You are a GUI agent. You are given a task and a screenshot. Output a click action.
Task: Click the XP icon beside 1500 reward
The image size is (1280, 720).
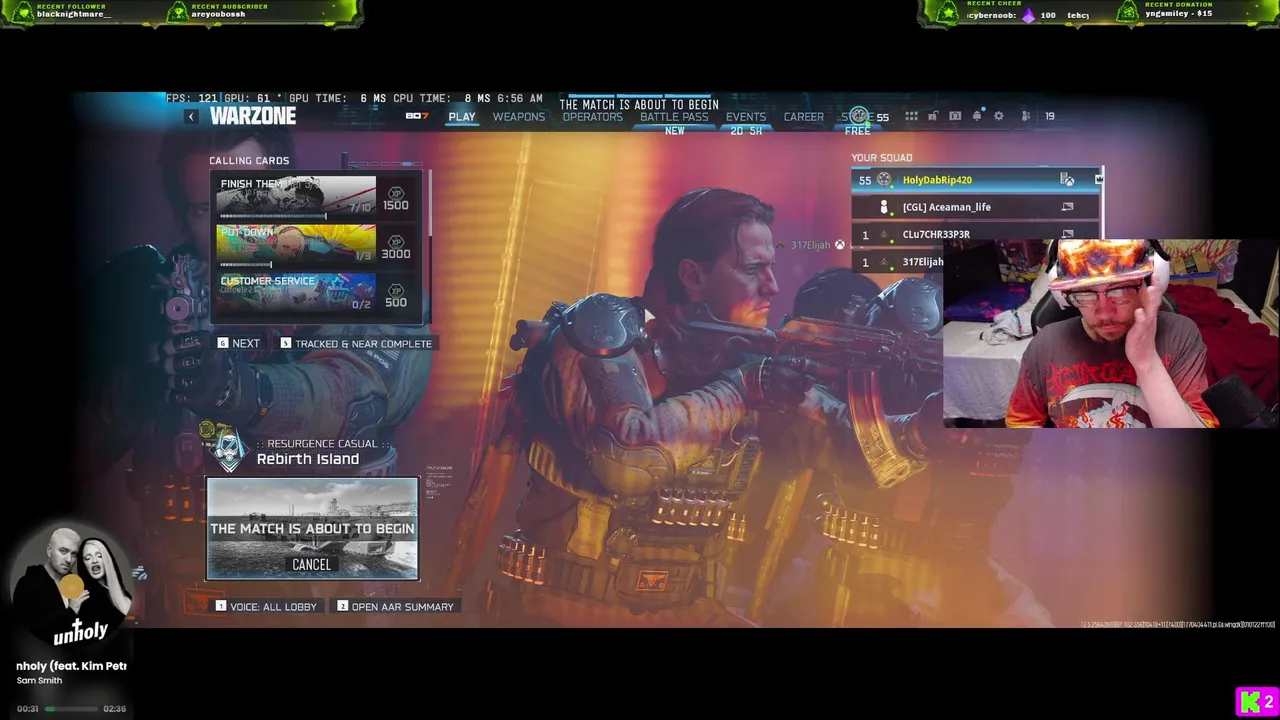click(x=396, y=192)
